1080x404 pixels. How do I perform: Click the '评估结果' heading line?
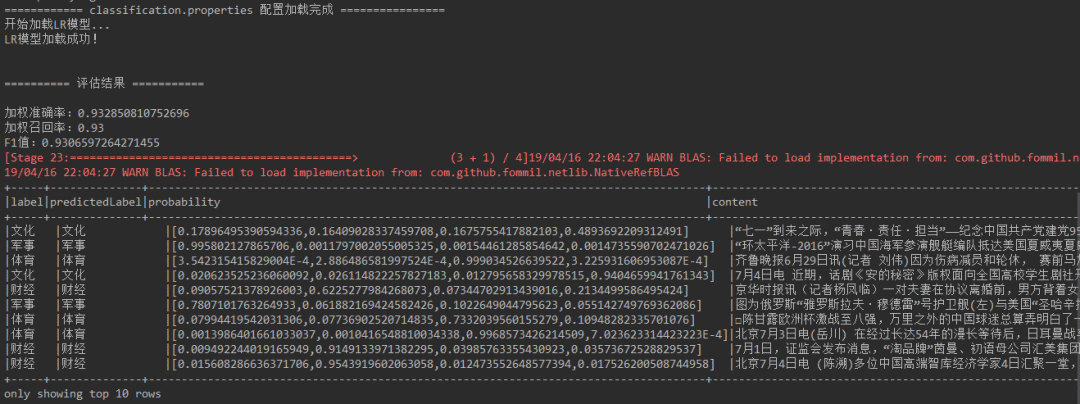(x=104, y=83)
